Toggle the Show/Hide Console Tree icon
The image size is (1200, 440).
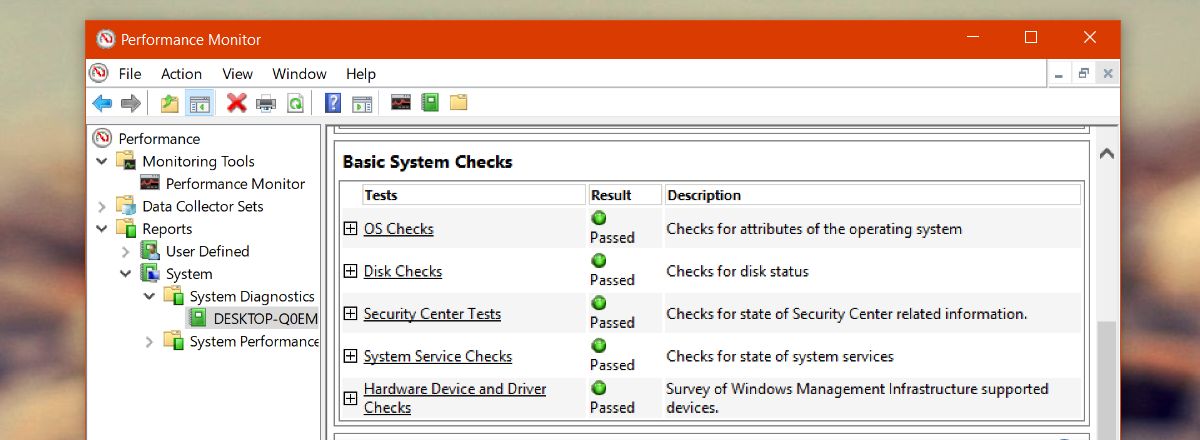point(200,103)
